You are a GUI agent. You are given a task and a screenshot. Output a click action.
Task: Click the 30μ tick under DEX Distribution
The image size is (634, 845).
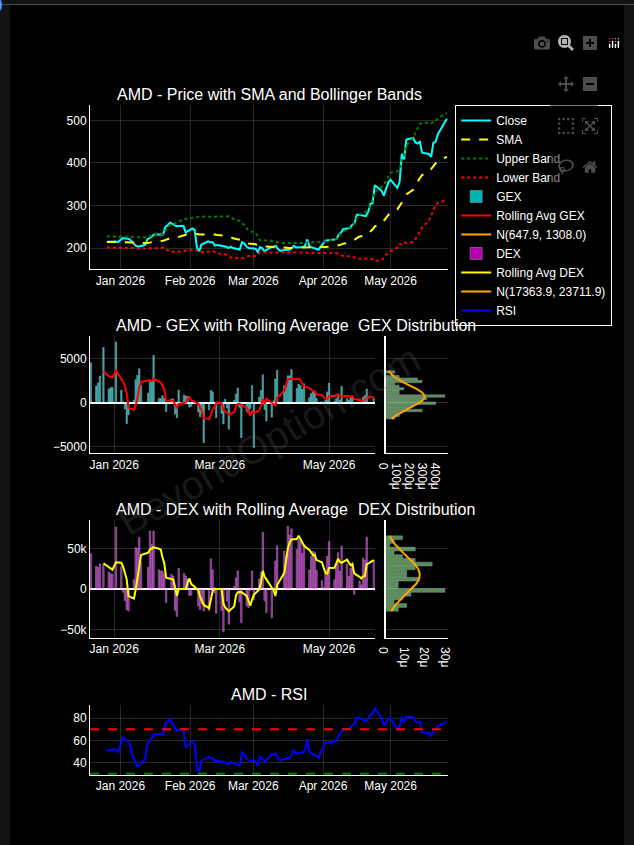tap(445, 656)
